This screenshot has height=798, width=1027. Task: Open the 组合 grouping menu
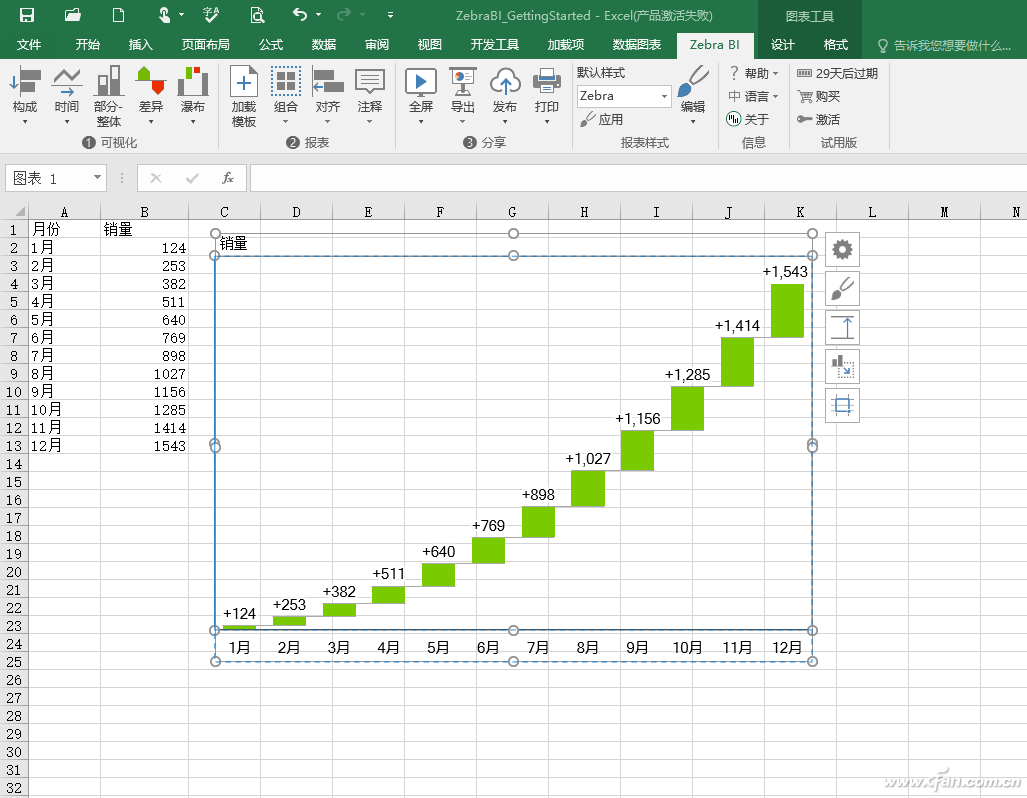point(286,96)
